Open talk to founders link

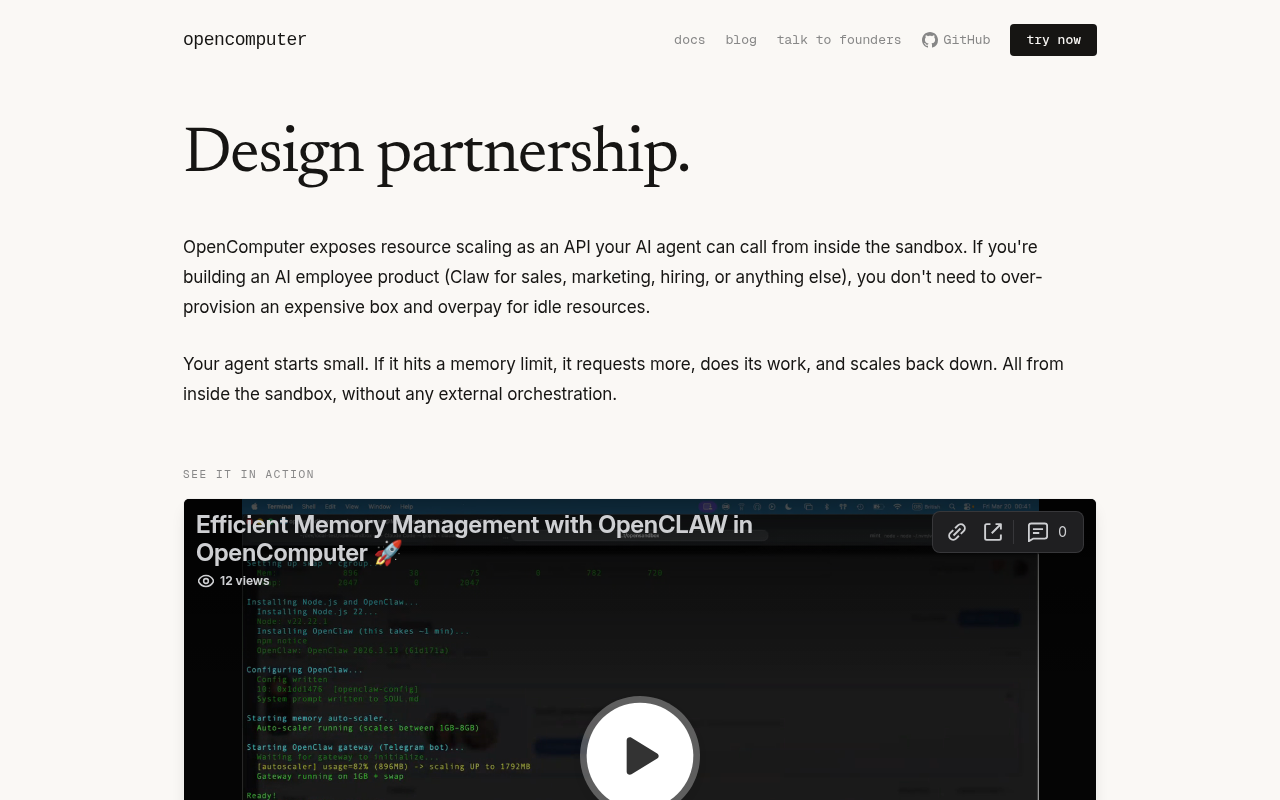click(839, 40)
